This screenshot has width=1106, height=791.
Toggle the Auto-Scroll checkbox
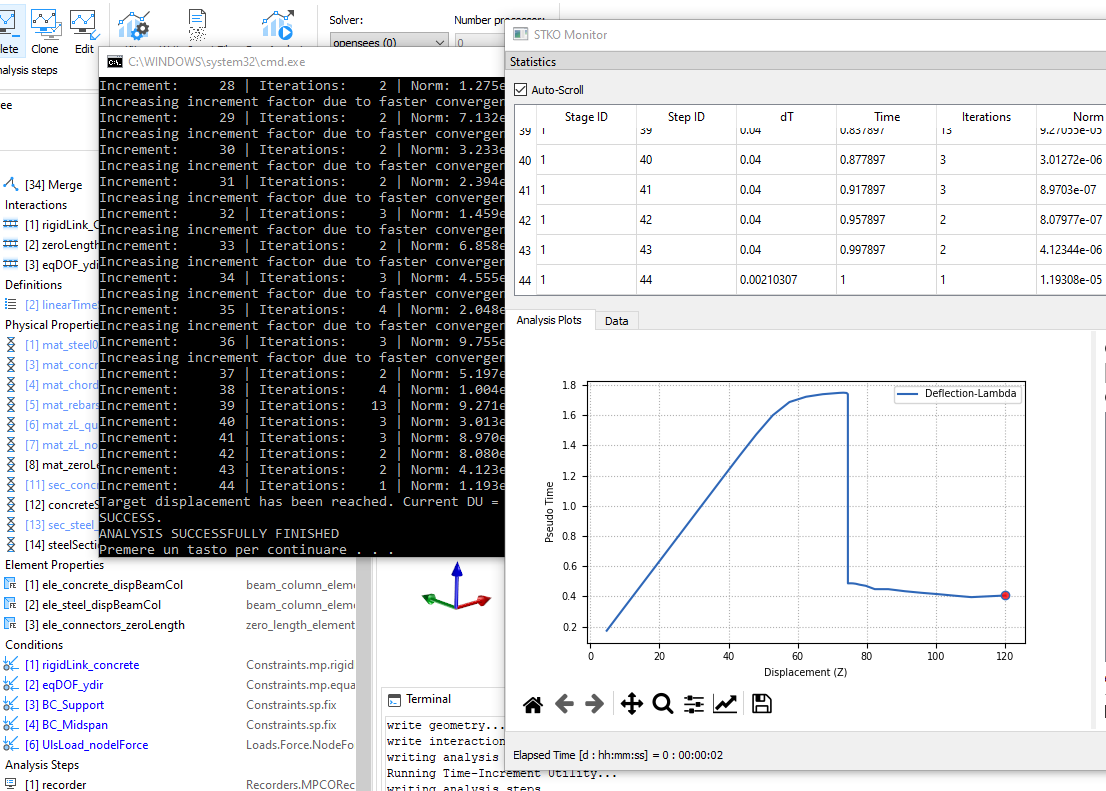tap(521, 90)
